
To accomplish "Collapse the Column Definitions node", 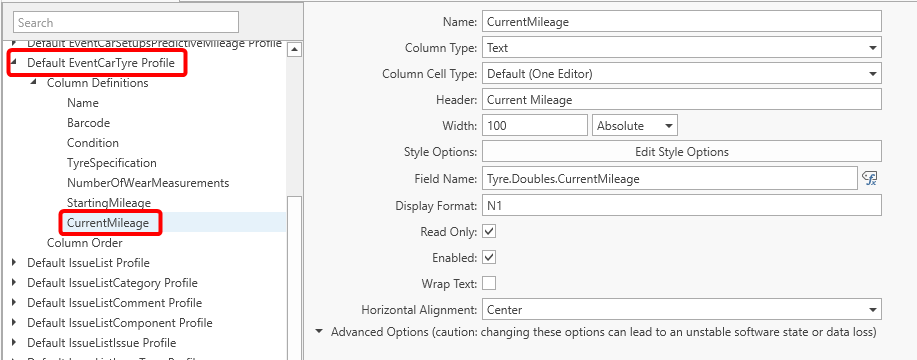I will click(35, 82).
